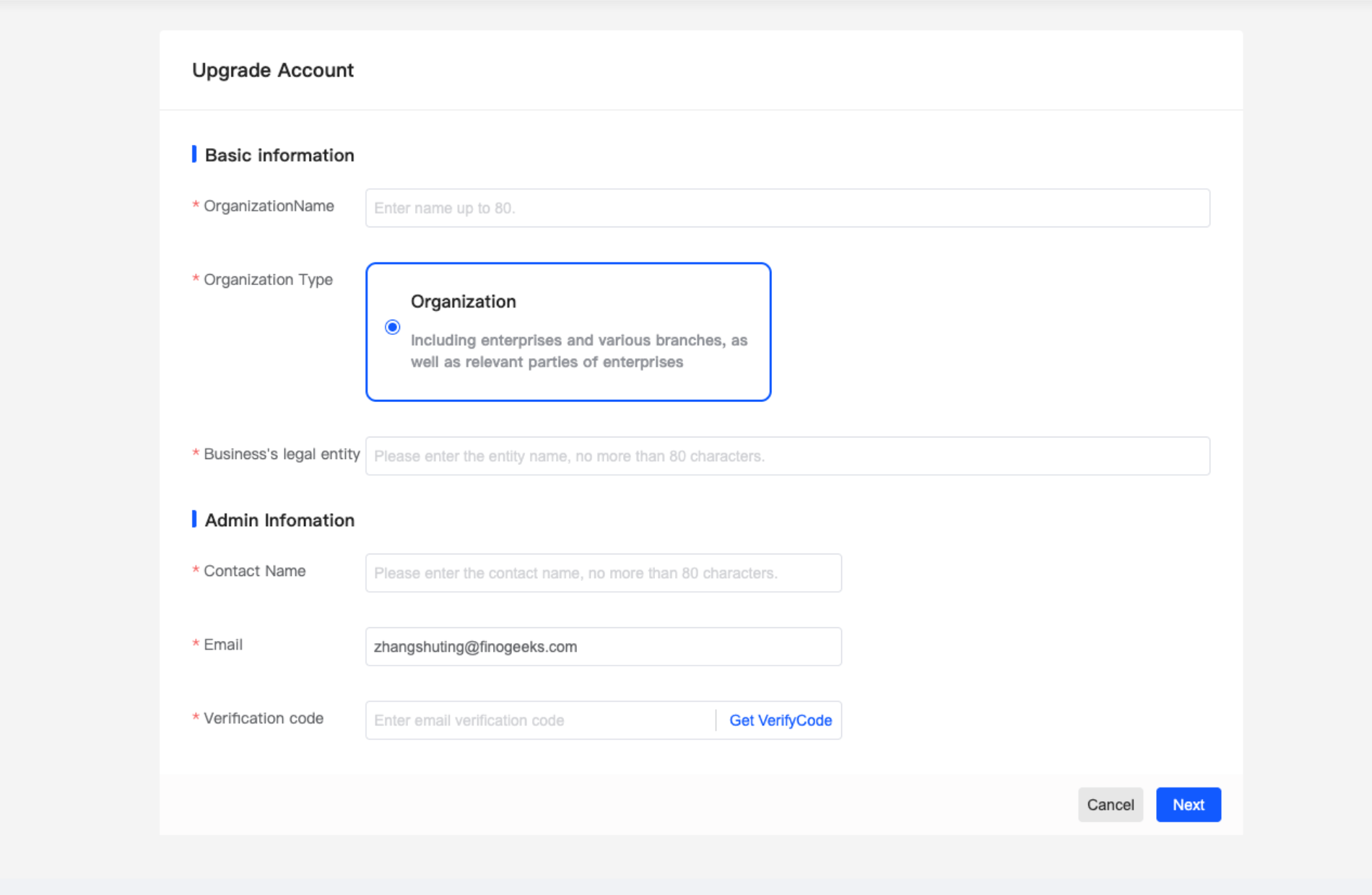Image resolution: width=1372 pixels, height=895 pixels.
Task: Click the Contact Name label
Action: [x=254, y=572]
